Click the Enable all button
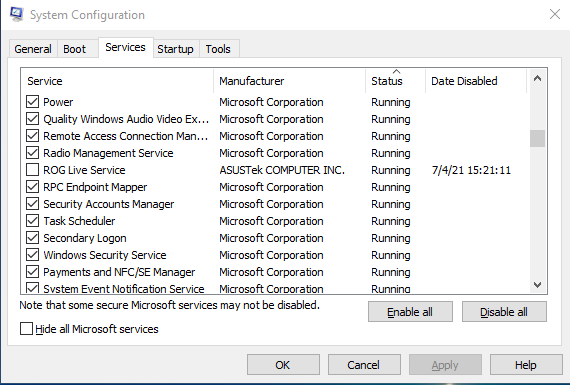Viewport: 570px width, 385px height. [x=410, y=312]
